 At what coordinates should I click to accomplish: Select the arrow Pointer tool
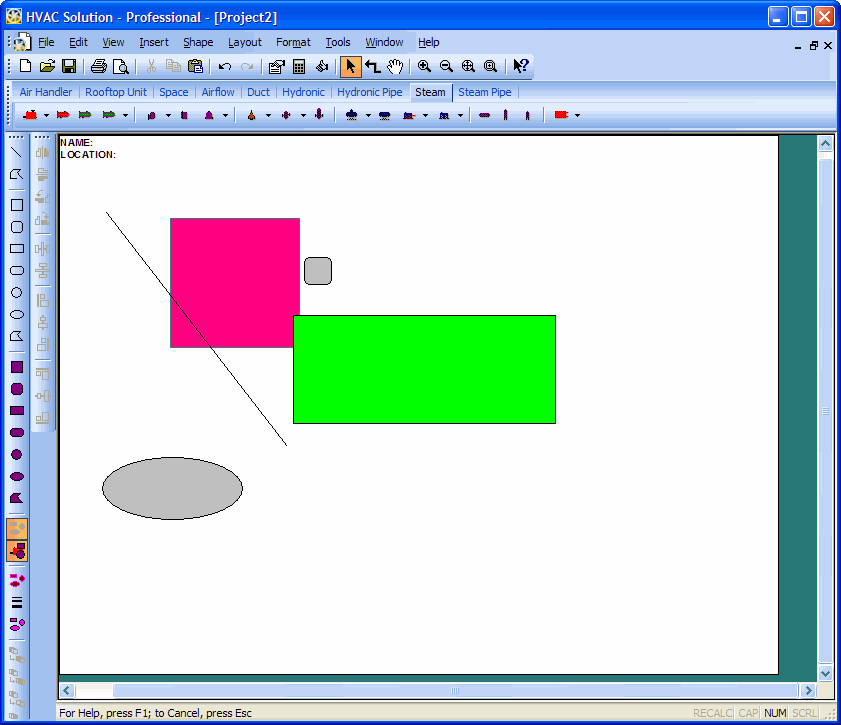(x=351, y=66)
